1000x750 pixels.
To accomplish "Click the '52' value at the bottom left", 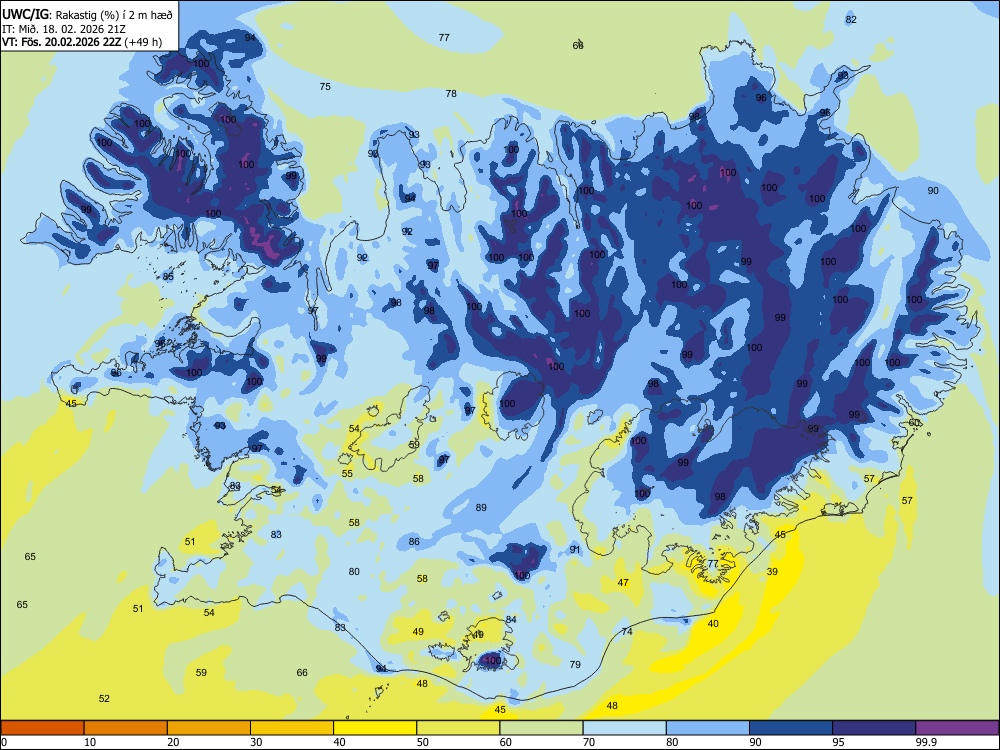I will pos(104,698).
